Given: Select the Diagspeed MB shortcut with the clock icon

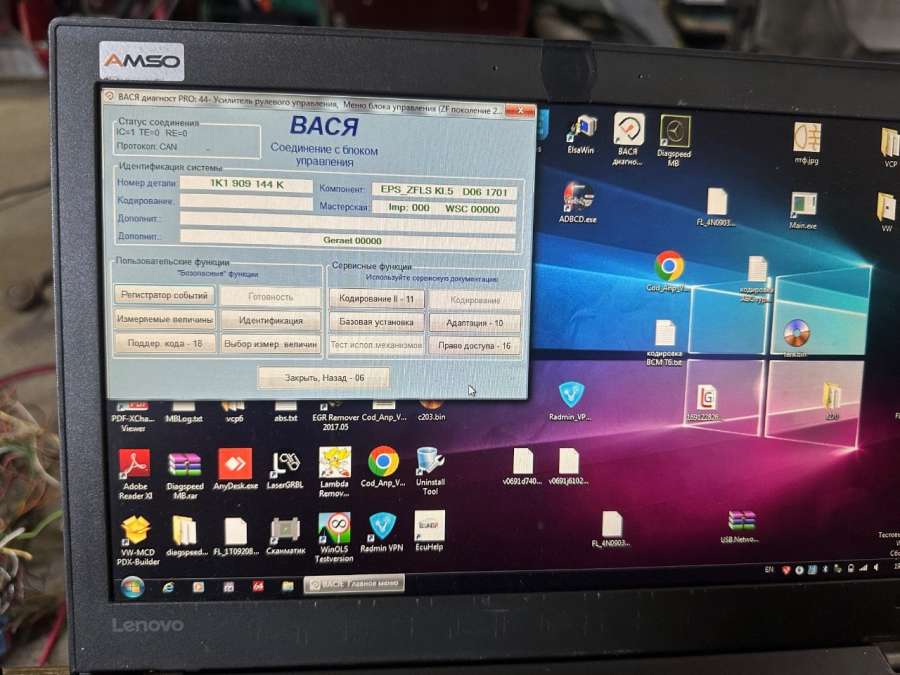Looking at the screenshot, I should [674, 140].
